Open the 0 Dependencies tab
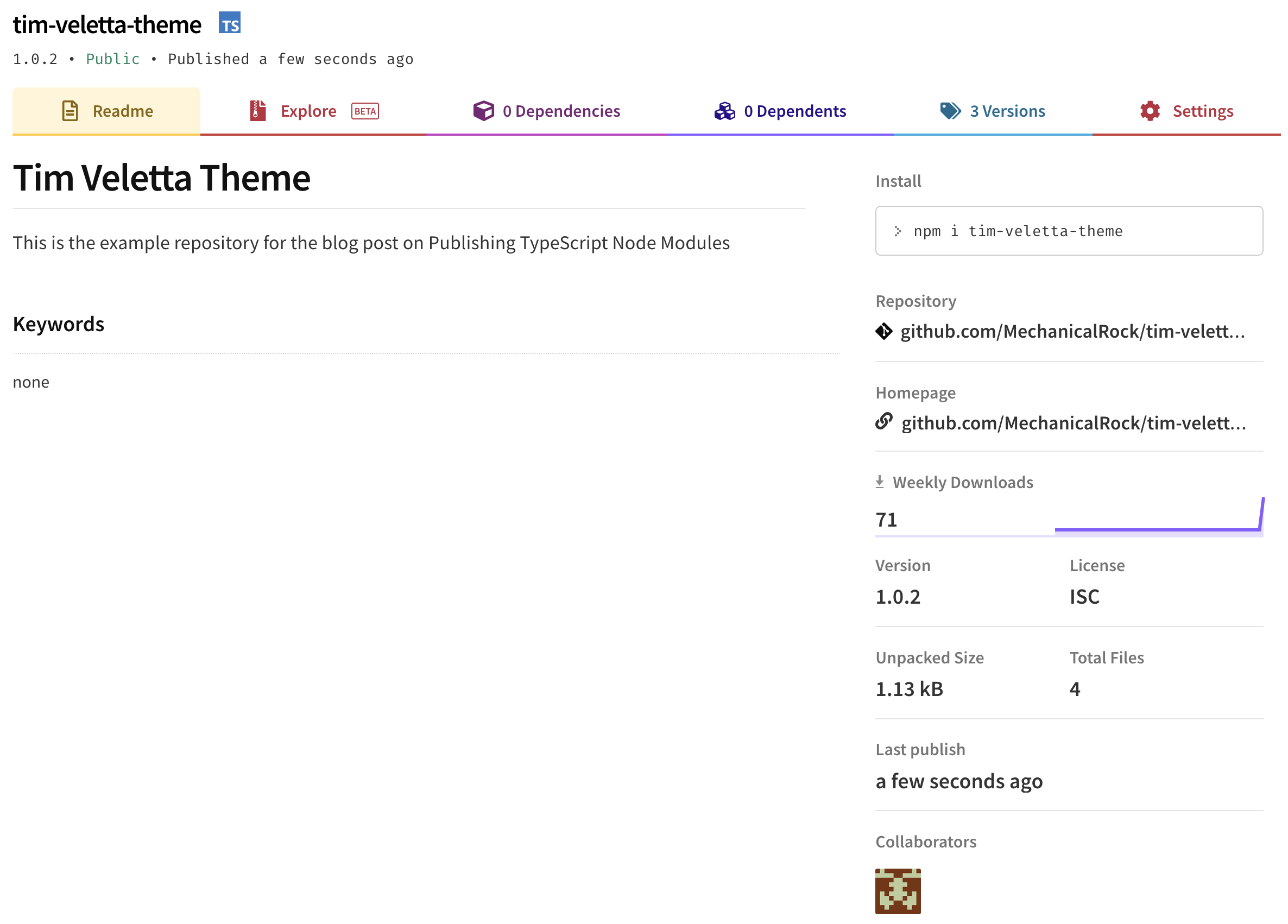1288x924 pixels. 546,111
